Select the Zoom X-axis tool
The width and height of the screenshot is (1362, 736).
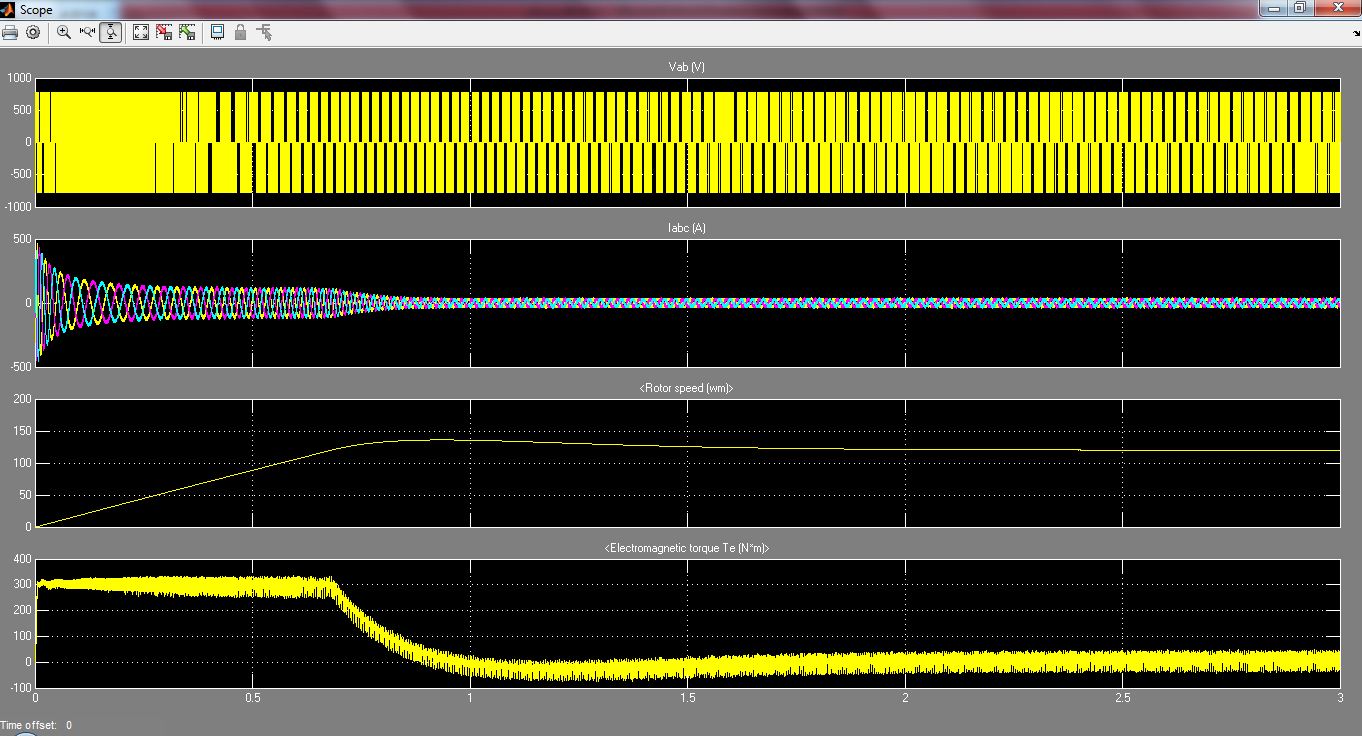(87, 32)
